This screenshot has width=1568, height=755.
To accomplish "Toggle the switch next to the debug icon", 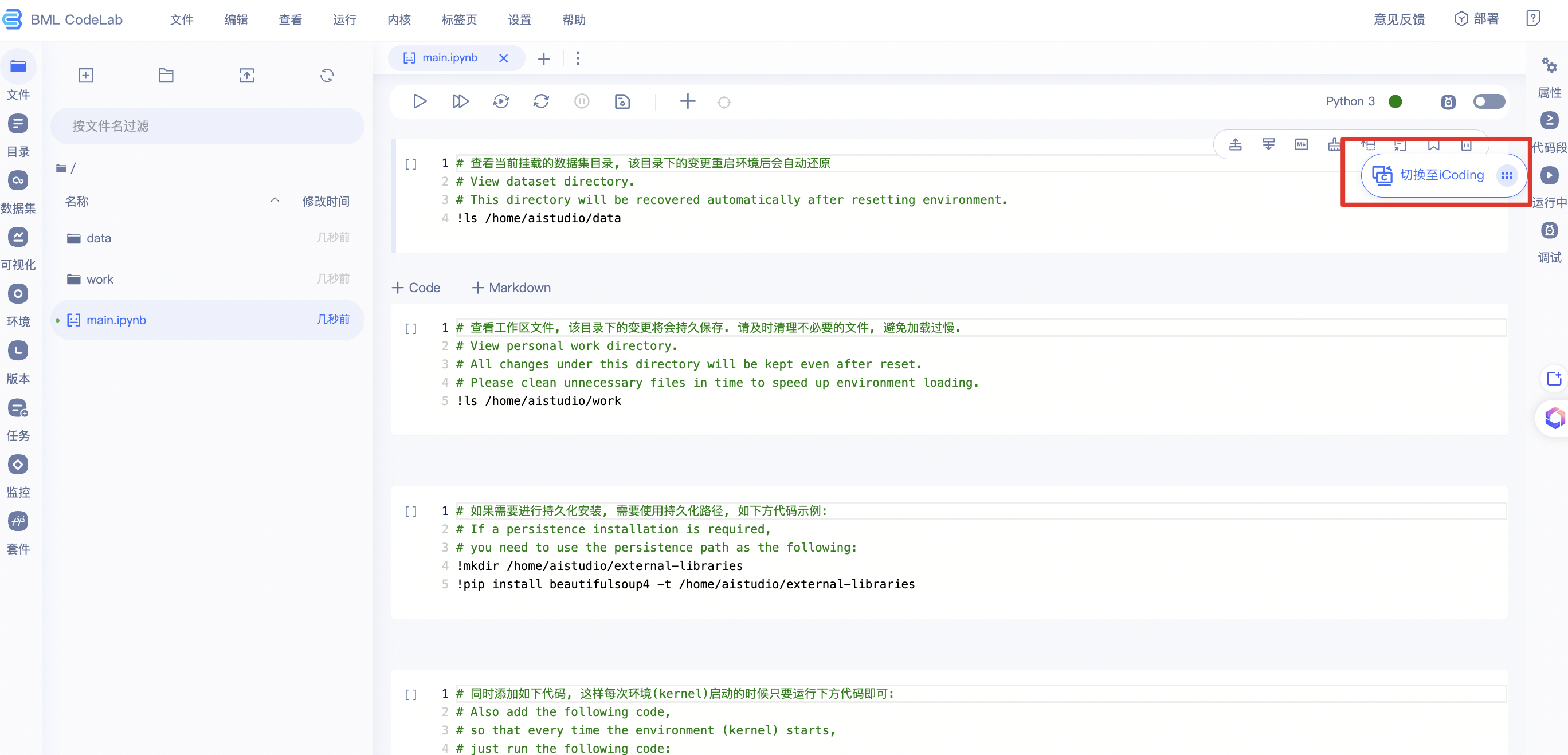I will (x=1488, y=101).
